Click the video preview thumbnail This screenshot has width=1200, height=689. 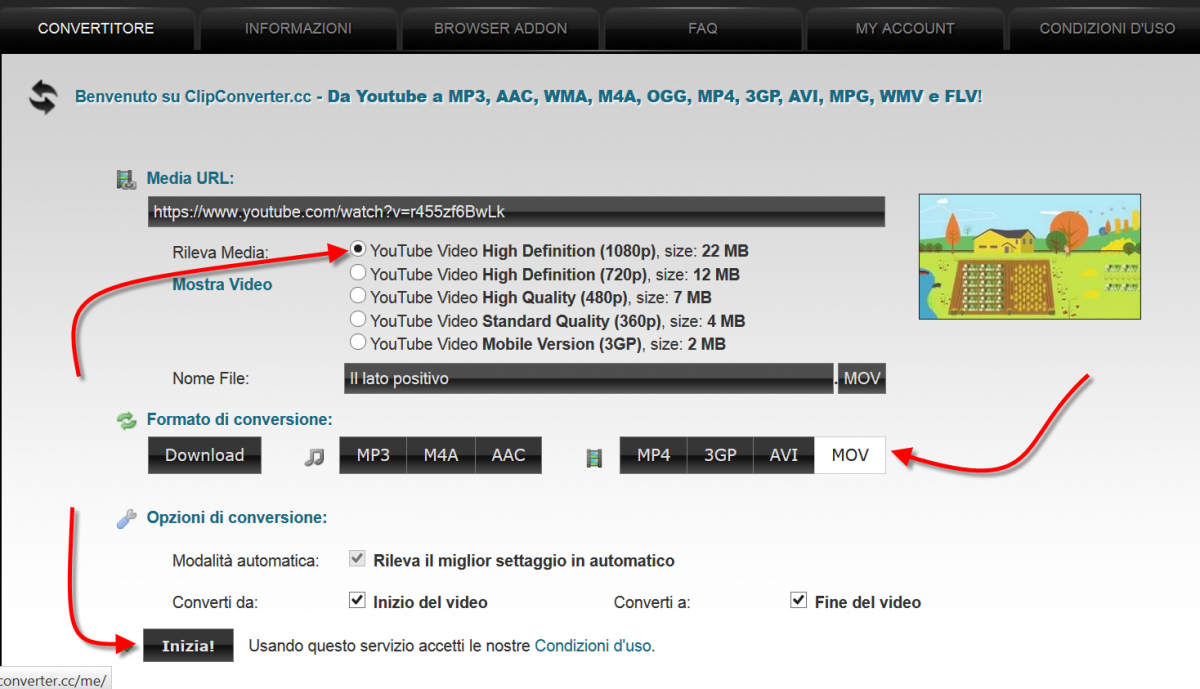coord(1029,257)
